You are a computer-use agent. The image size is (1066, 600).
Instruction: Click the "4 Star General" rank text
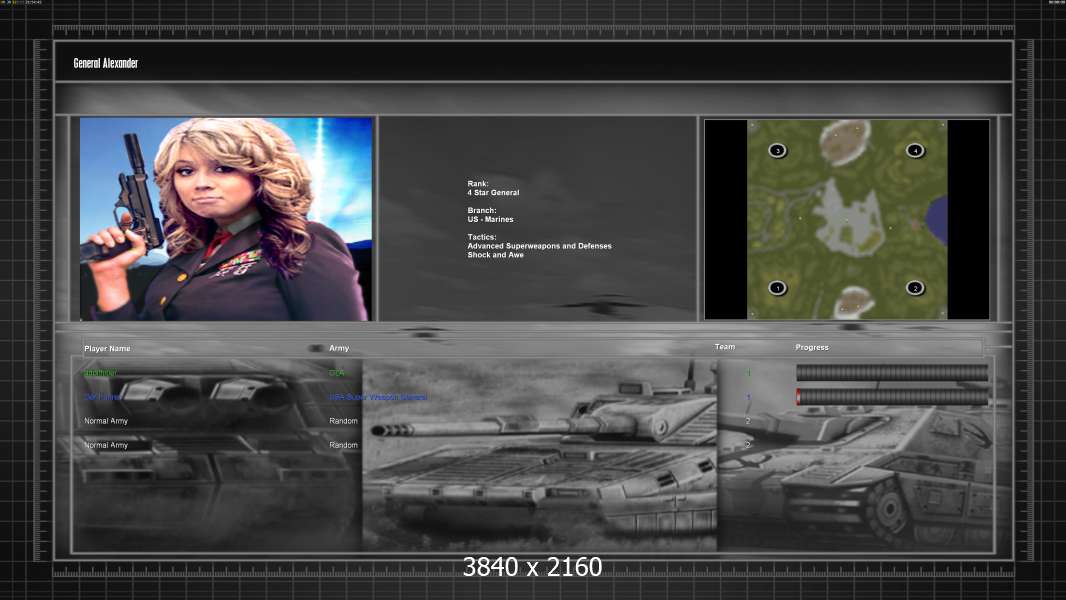(493, 193)
